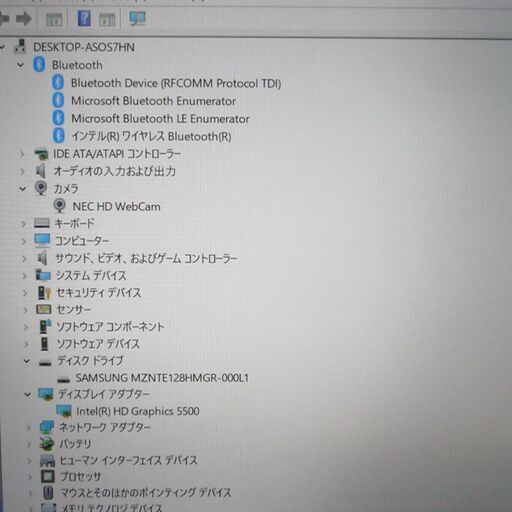Expand the キーボード category

click(x=23, y=224)
